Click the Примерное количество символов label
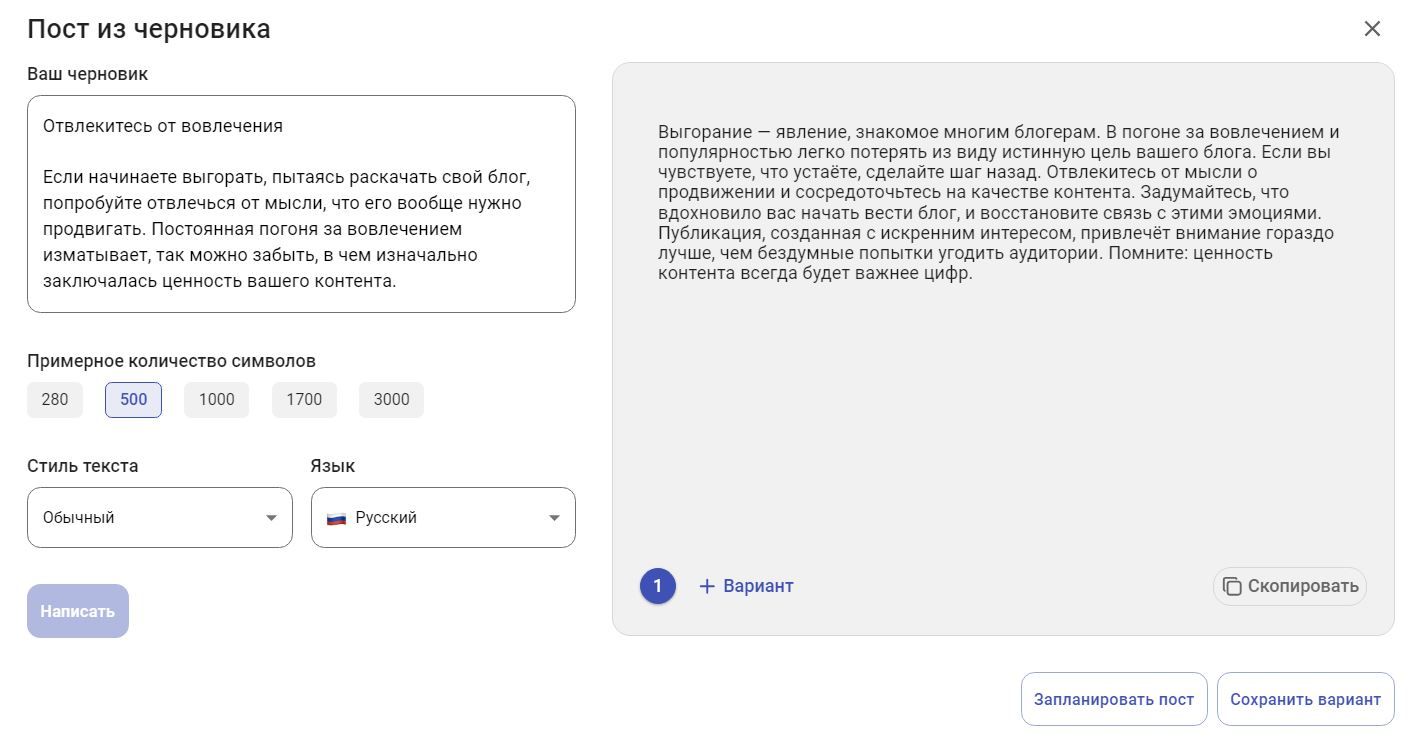 tap(171, 361)
